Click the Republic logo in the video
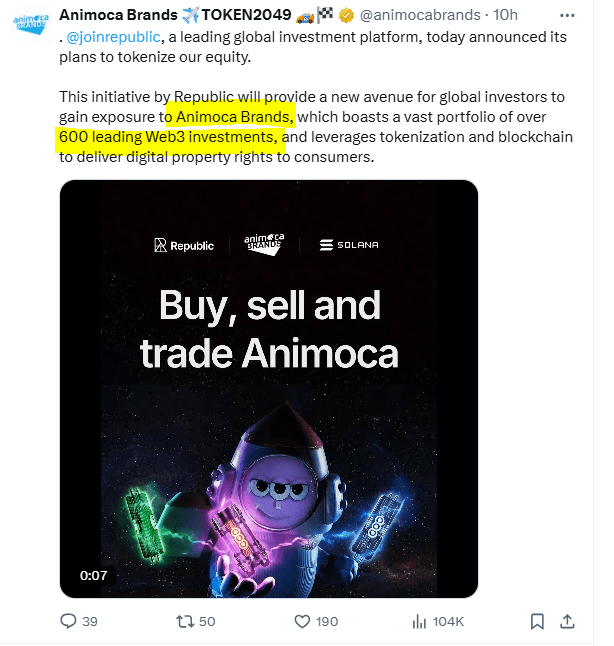 pos(184,245)
